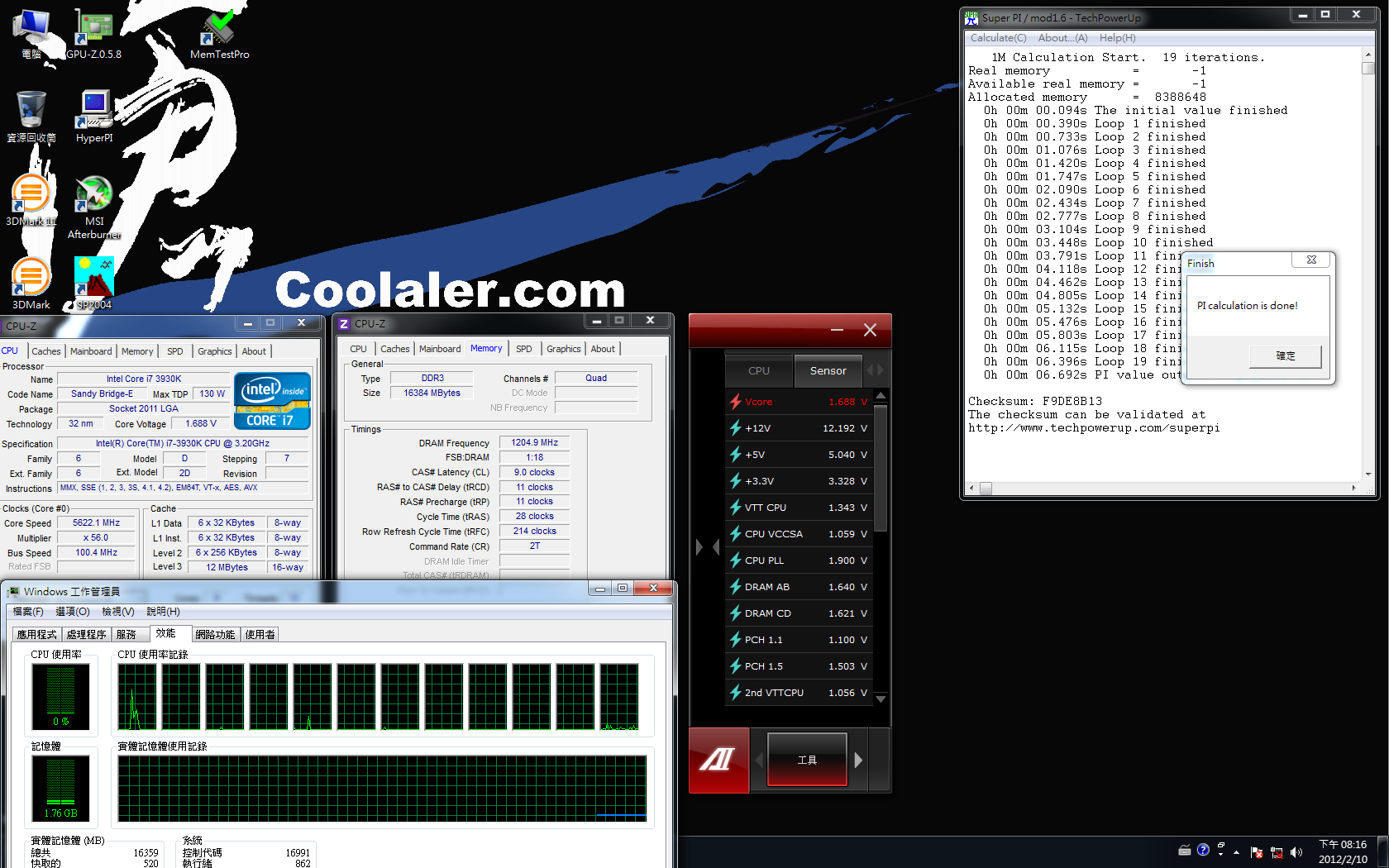Image resolution: width=1389 pixels, height=868 pixels.
Task: Click the keyboard input tray icon
Action: 1185,850
